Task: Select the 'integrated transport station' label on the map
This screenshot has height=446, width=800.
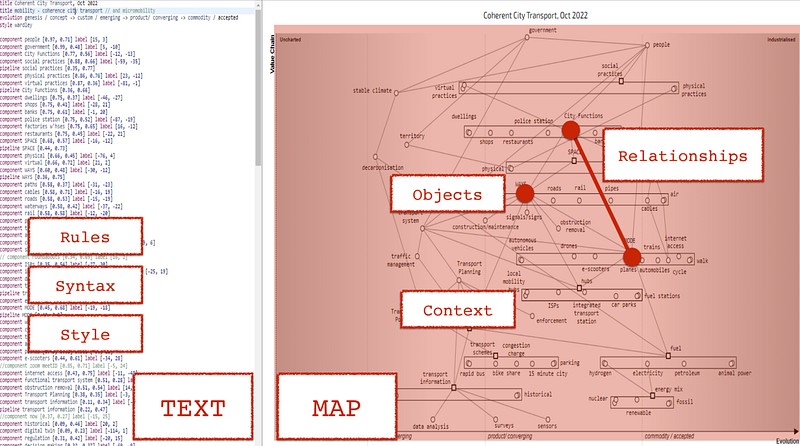Action: 586,313
